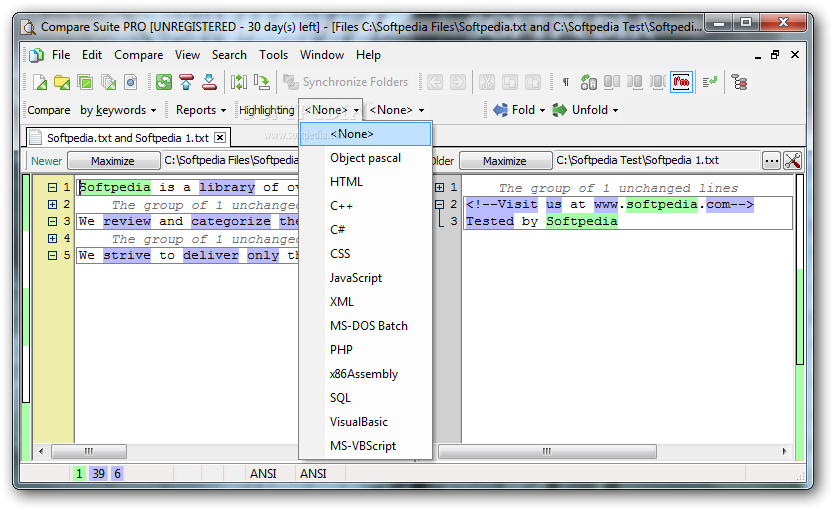
Task: Choose JavaScript highlighting
Action: (365, 278)
